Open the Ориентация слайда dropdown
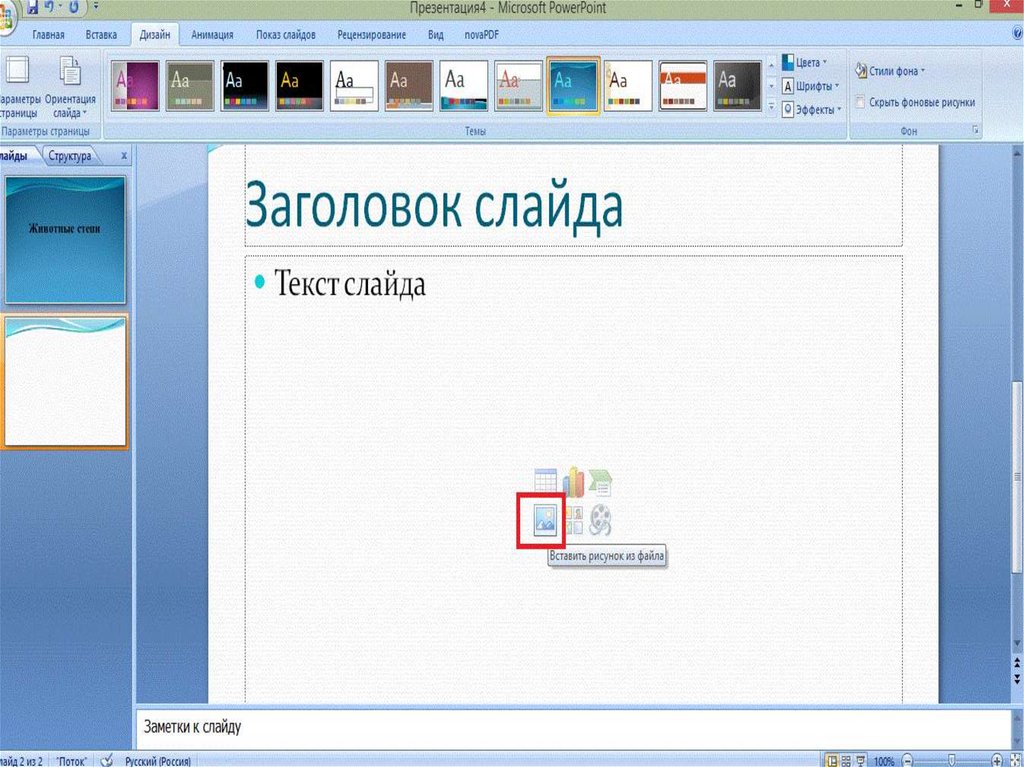The width and height of the screenshot is (1024, 767). (70, 87)
